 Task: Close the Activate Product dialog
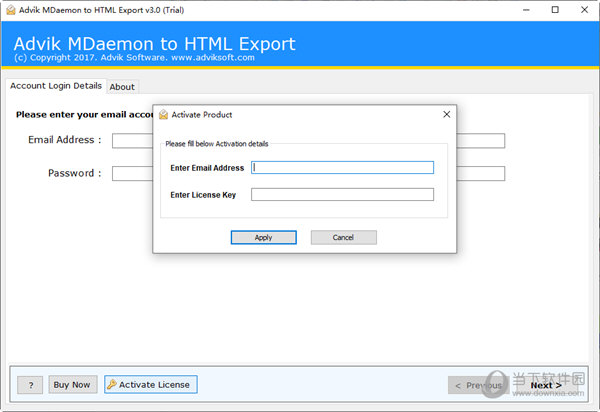tap(446, 114)
